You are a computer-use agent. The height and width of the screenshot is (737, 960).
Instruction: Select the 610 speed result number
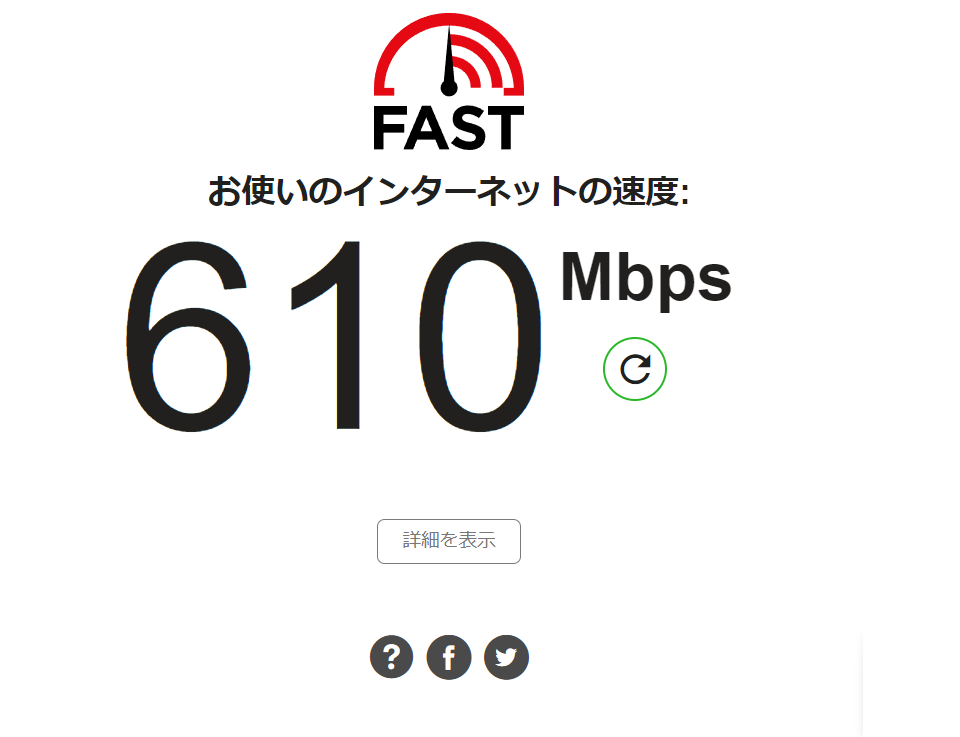click(x=334, y=336)
